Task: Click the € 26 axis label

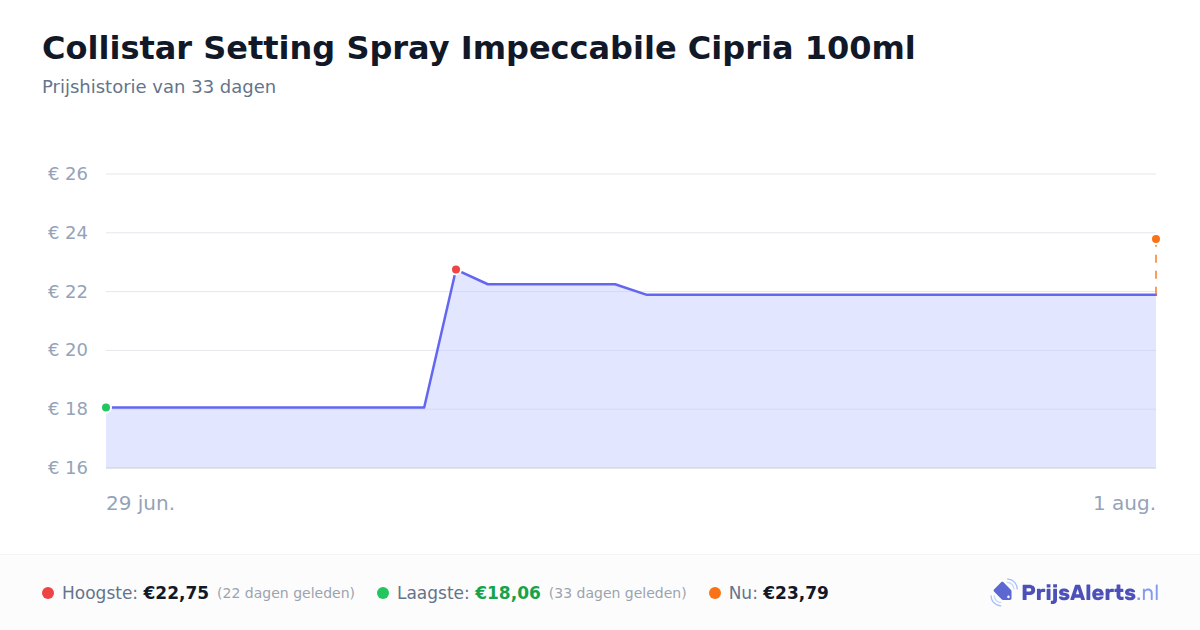Action: (x=68, y=174)
